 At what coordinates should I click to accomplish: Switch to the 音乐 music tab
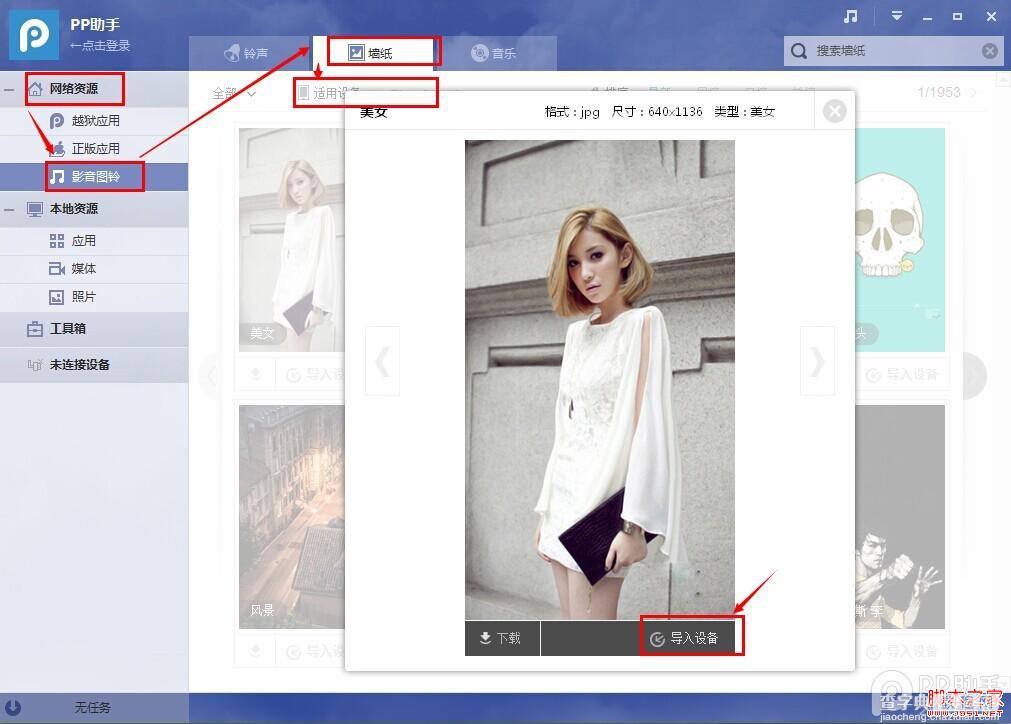(495, 54)
